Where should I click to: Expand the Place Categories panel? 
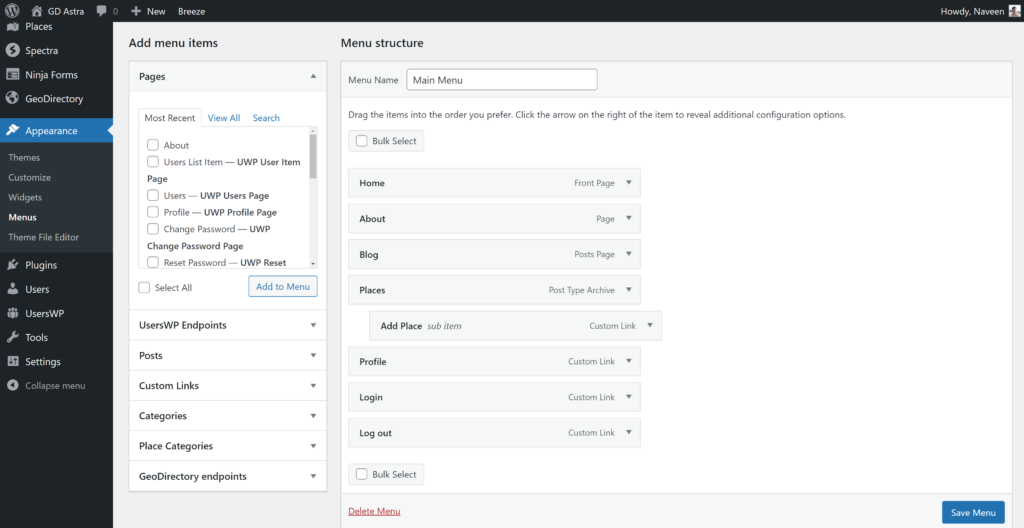[x=313, y=446]
